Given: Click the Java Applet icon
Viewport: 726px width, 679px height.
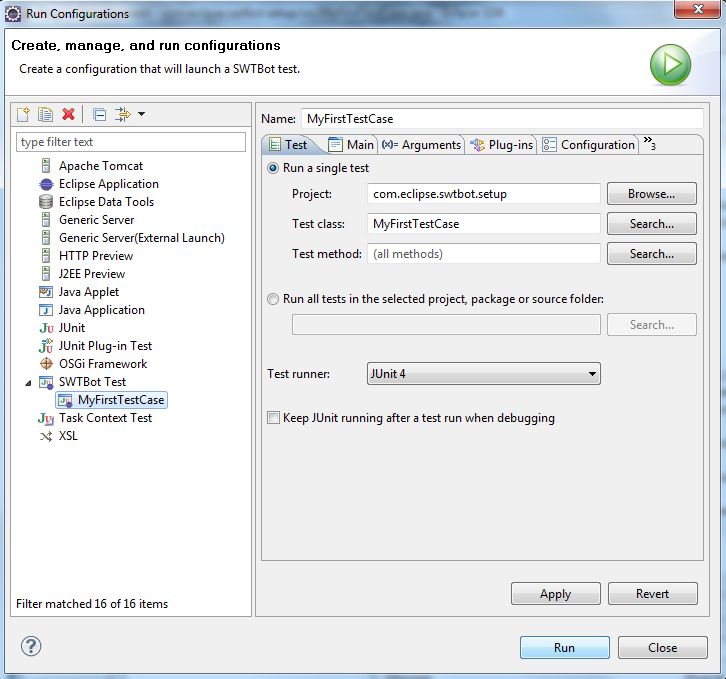Looking at the screenshot, I should tap(46, 292).
